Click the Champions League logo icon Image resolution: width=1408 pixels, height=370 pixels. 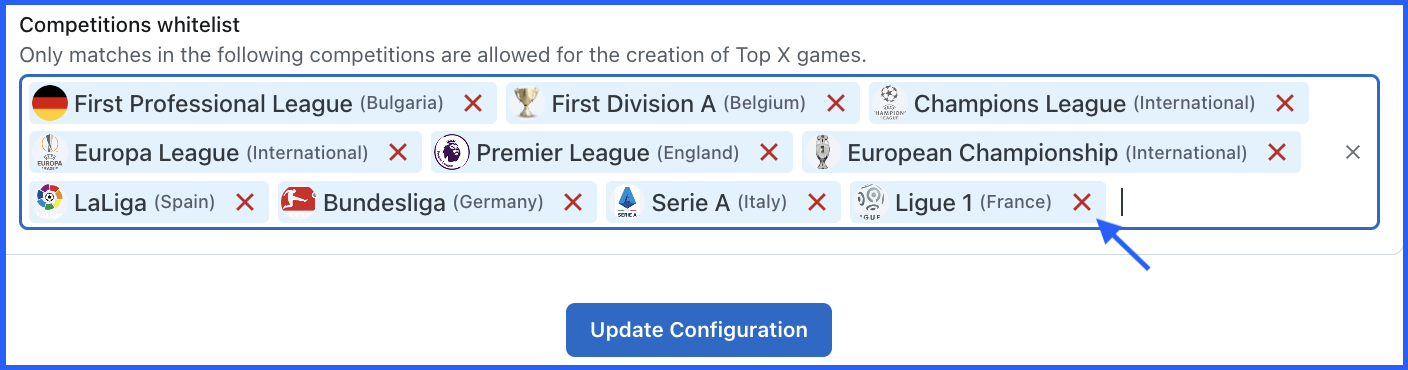click(x=889, y=103)
